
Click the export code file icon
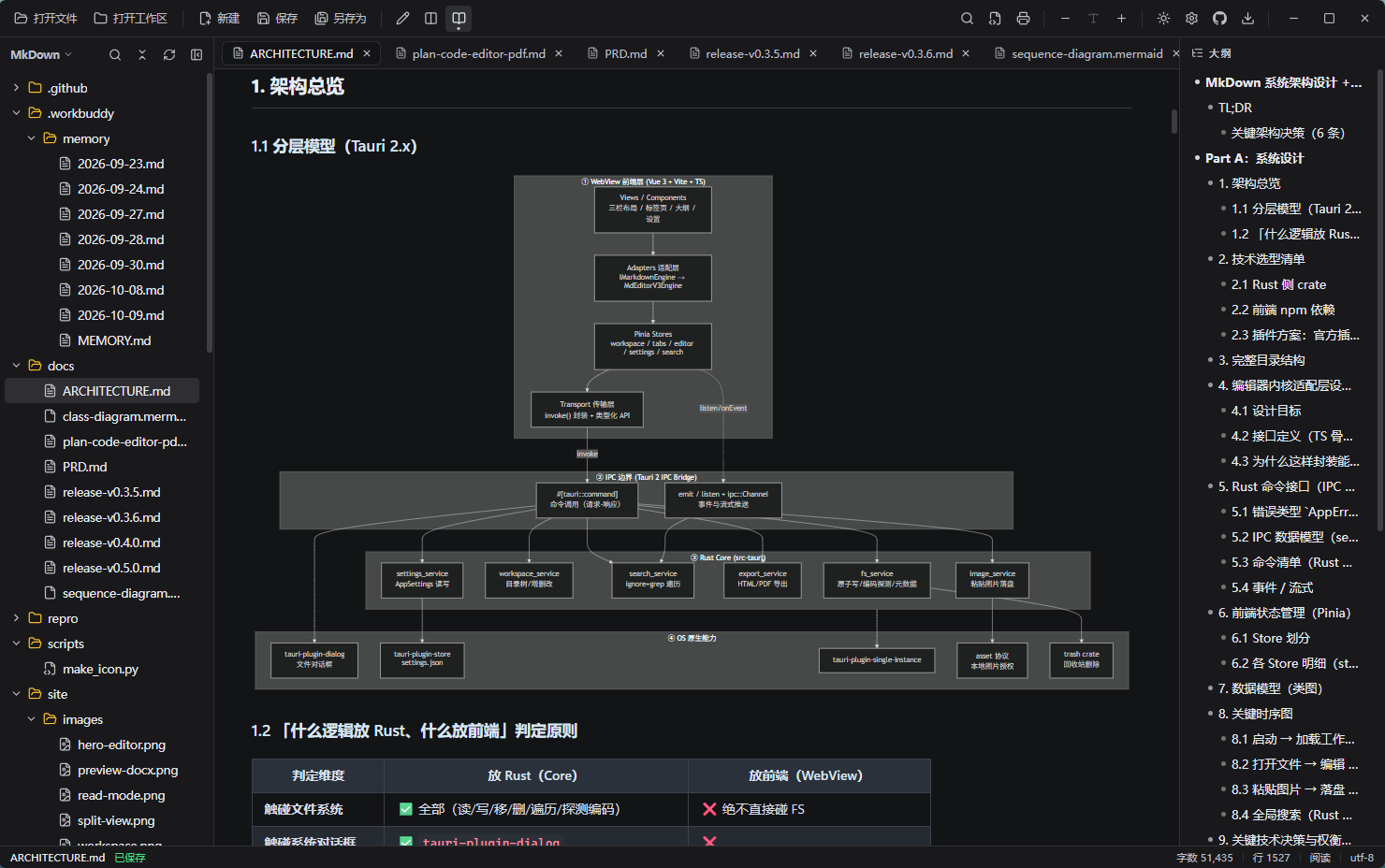tap(995, 19)
